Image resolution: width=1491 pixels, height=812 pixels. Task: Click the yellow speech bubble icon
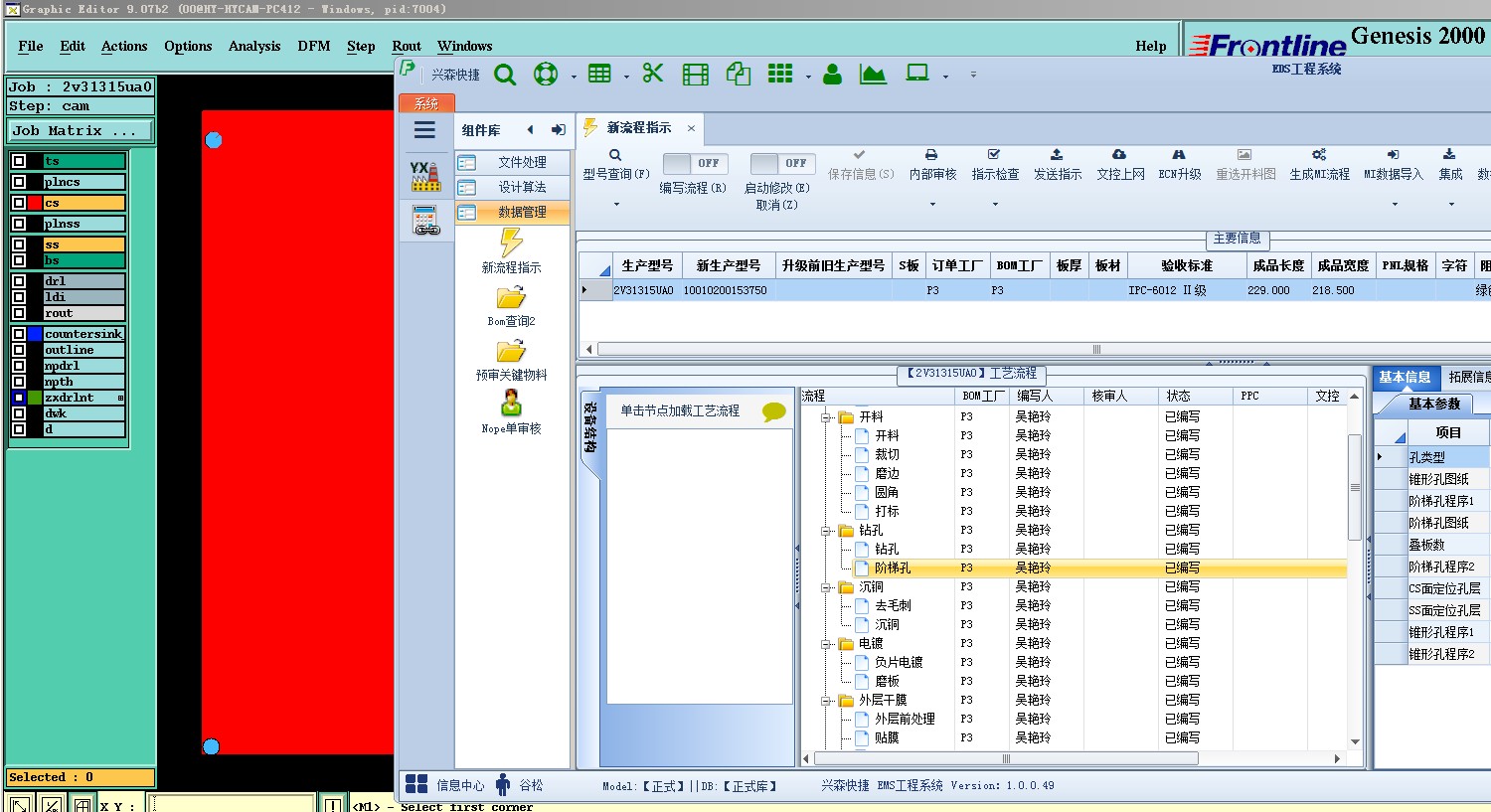pyautogui.click(x=773, y=411)
